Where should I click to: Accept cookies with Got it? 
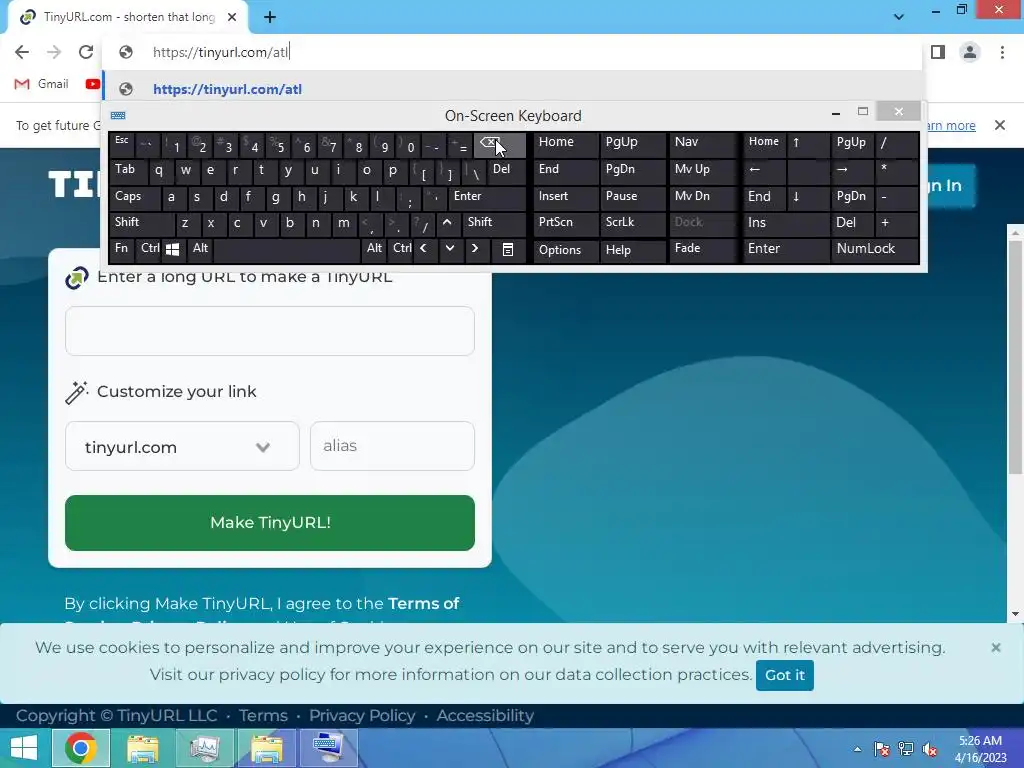[x=784, y=675]
